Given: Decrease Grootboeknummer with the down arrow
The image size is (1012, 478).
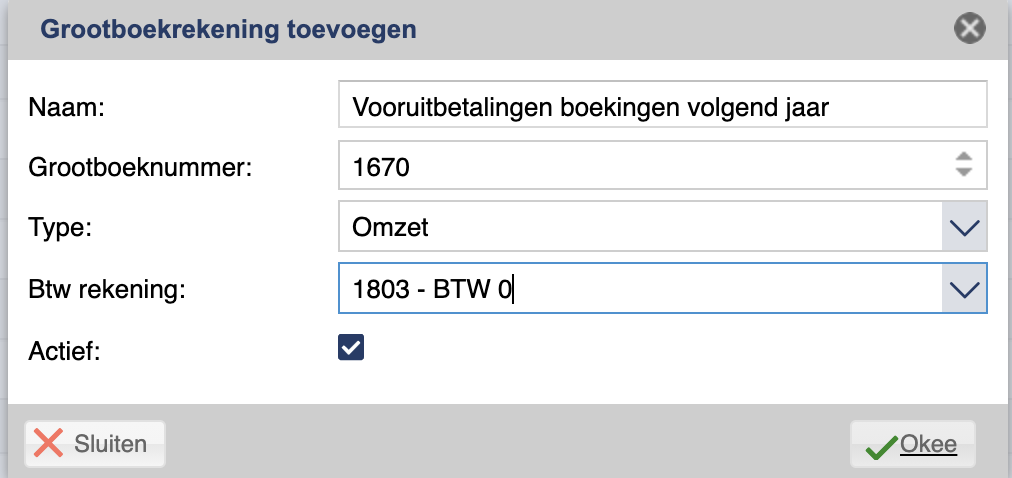Looking at the screenshot, I should [x=964, y=172].
